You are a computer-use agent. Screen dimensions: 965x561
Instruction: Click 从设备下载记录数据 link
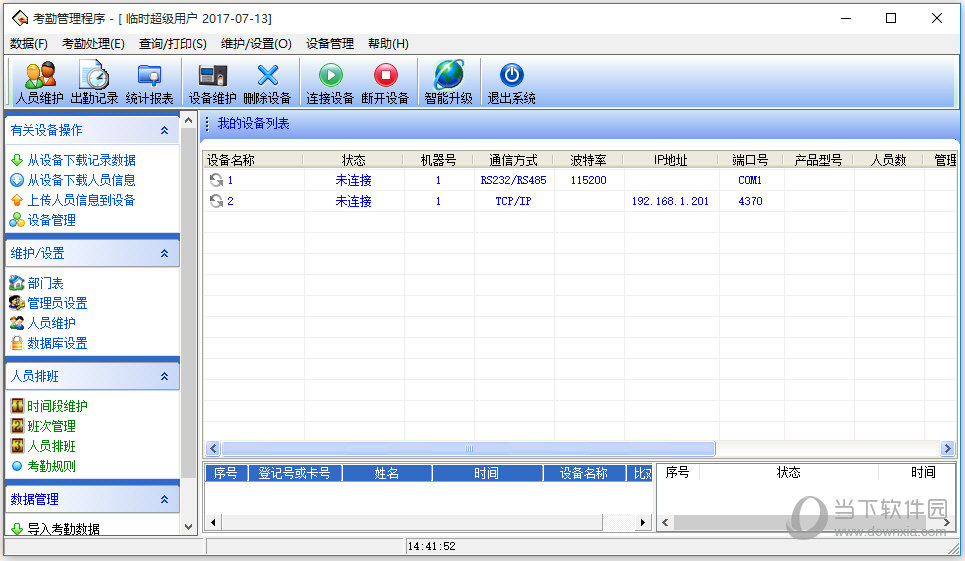tap(81, 160)
